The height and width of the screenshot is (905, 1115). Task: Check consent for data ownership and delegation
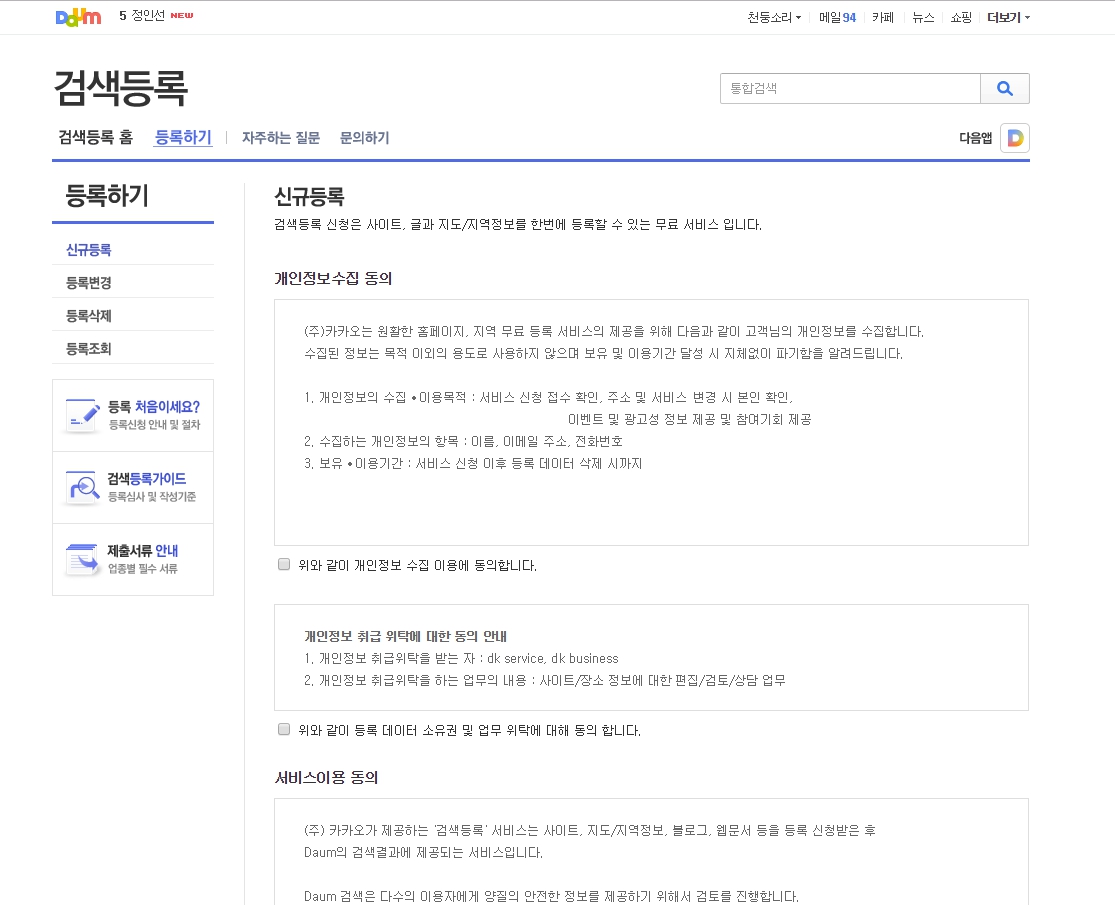tap(283, 729)
